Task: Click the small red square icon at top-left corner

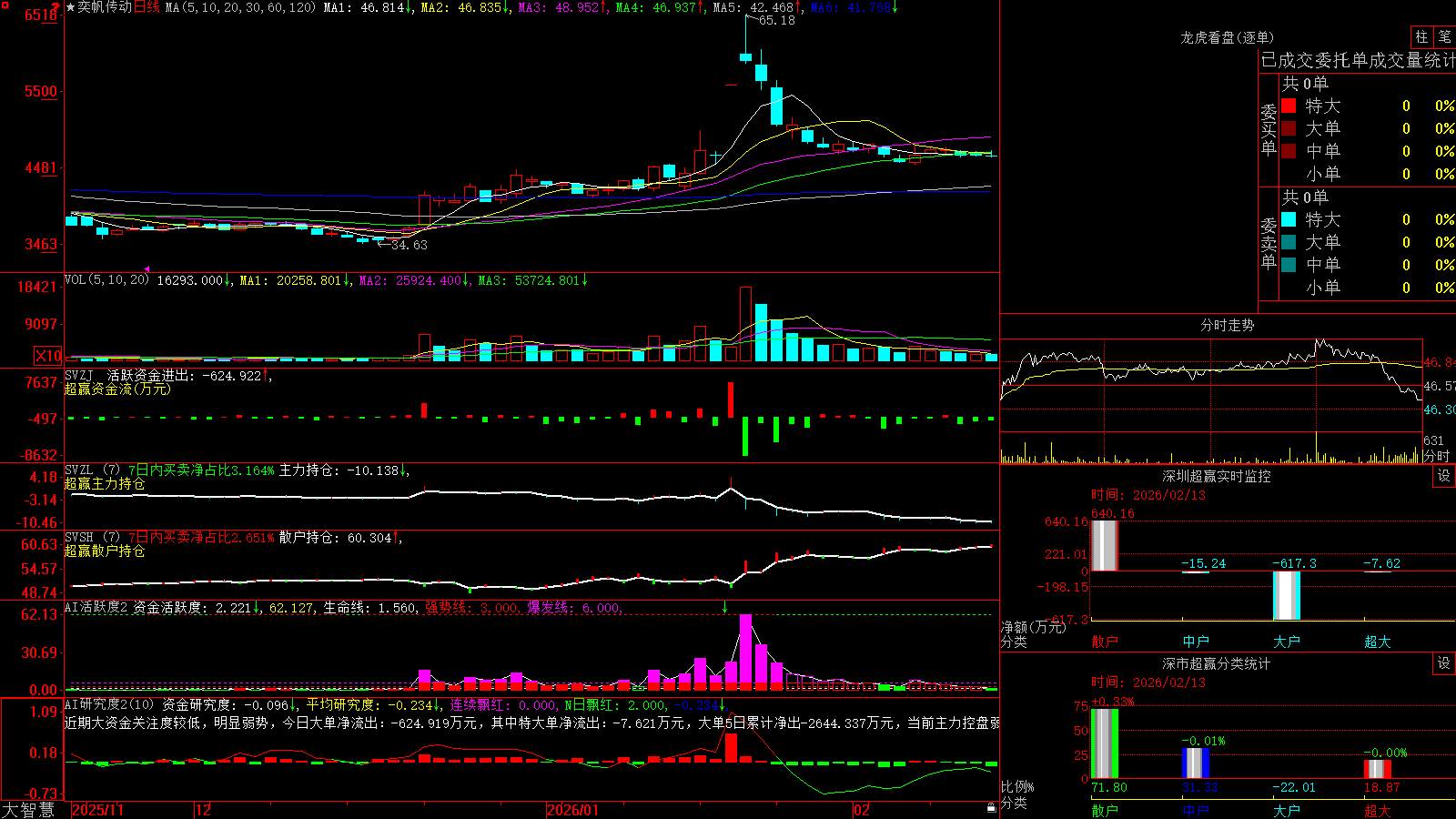Action: pos(5,5)
